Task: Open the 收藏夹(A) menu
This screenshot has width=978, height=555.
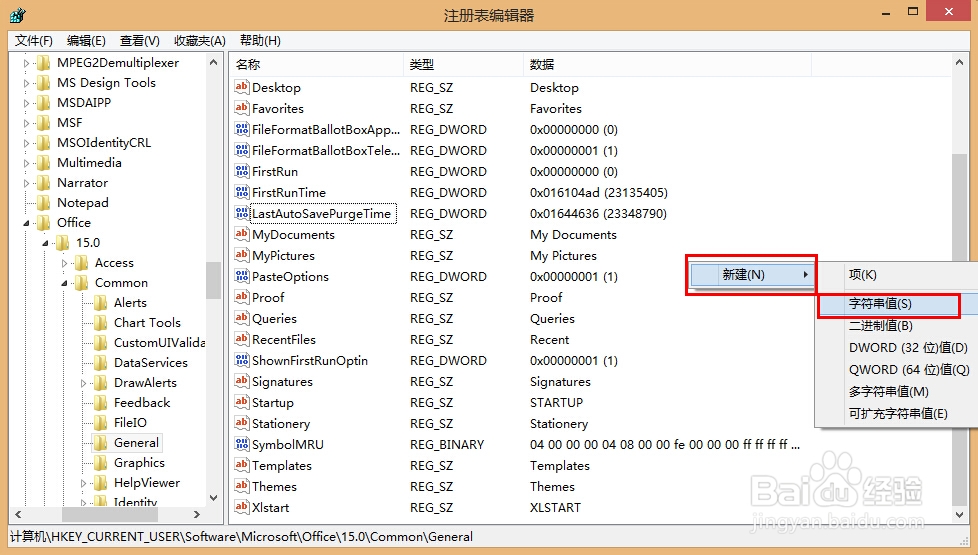Action: click(200, 41)
